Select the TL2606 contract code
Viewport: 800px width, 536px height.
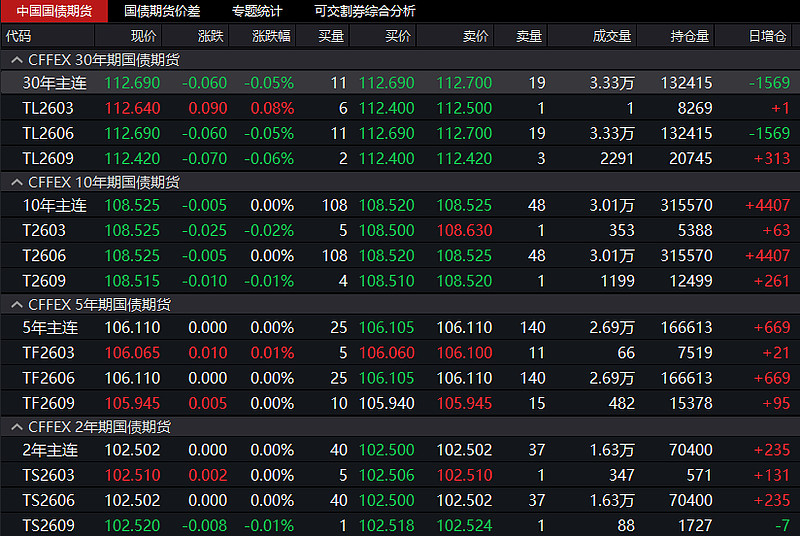pos(48,134)
